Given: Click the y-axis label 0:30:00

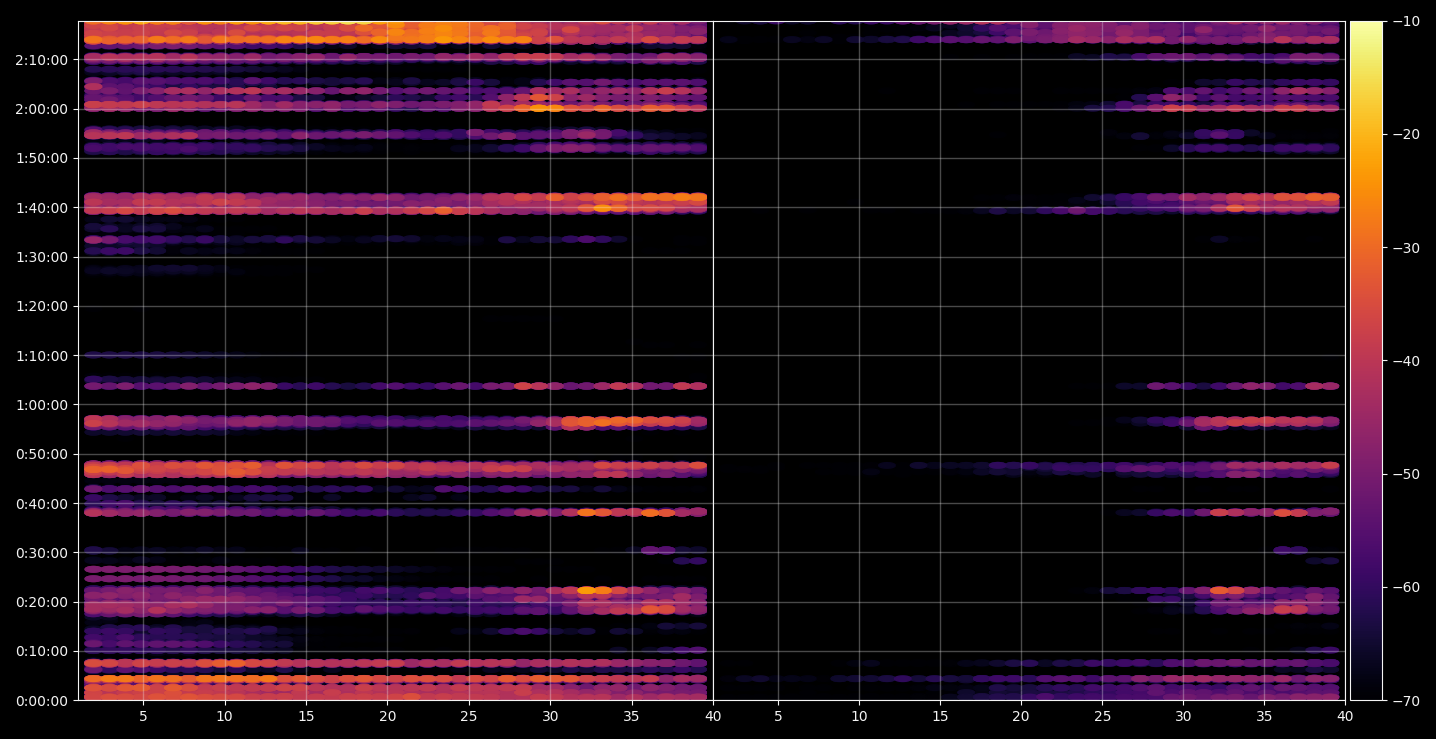Looking at the screenshot, I should click(x=42, y=553).
